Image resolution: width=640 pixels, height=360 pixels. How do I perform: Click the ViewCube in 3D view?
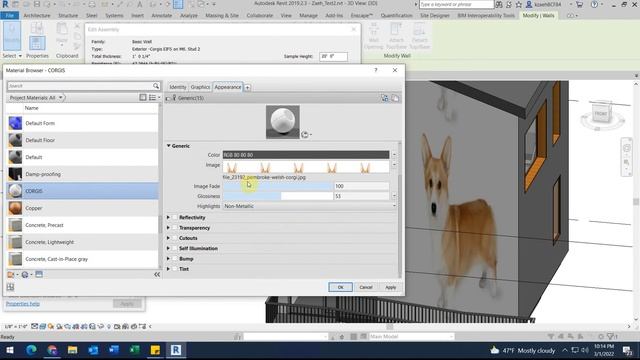click(601, 114)
